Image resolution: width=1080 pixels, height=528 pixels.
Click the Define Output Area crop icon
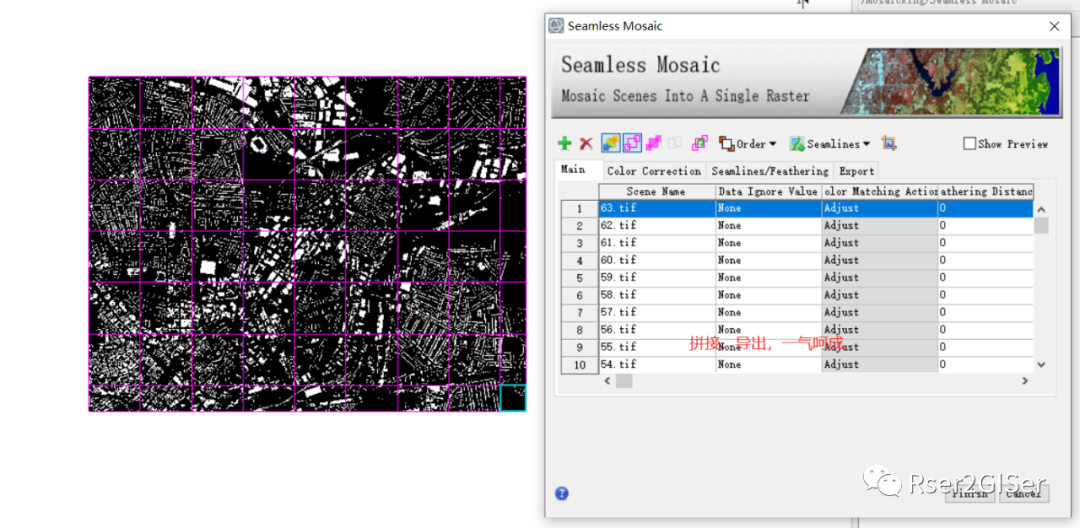tap(889, 143)
